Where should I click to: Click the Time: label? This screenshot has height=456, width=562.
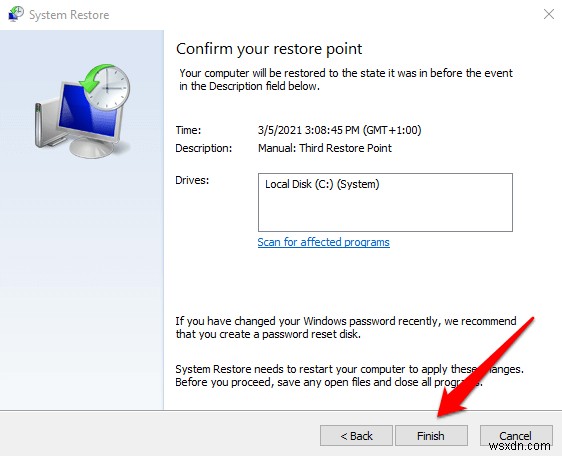[188, 130]
